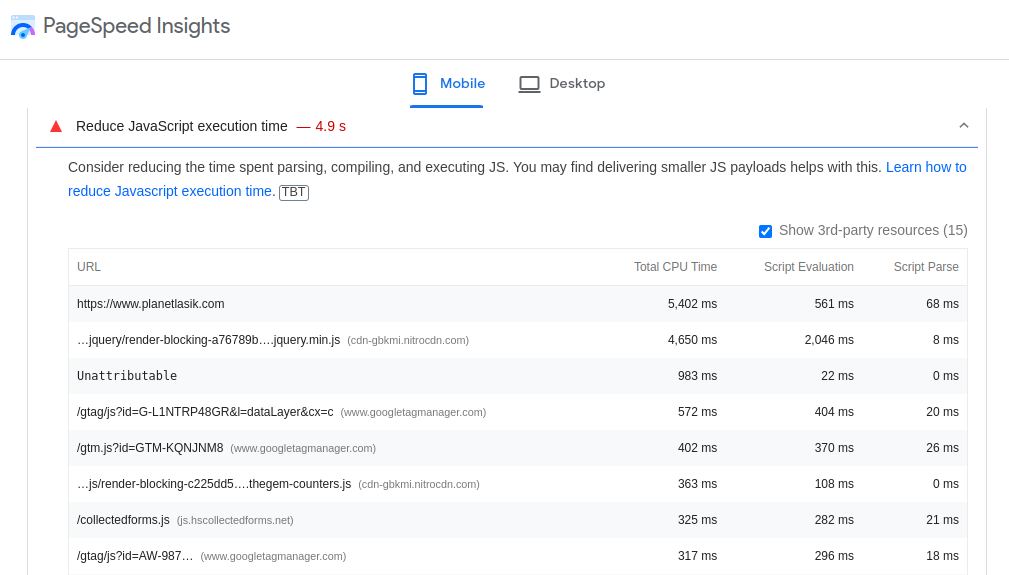Switch to the Desktop tab

(562, 84)
